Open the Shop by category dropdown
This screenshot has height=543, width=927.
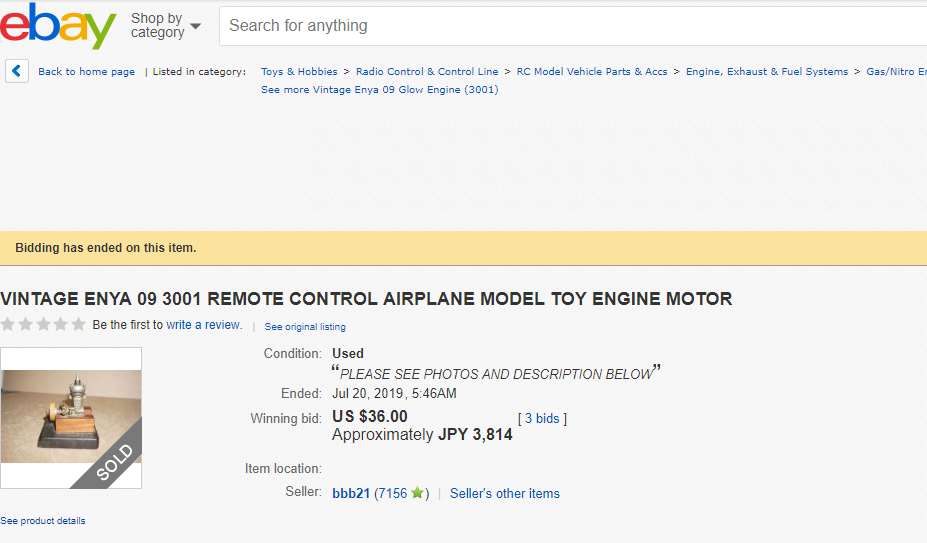pos(166,25)
